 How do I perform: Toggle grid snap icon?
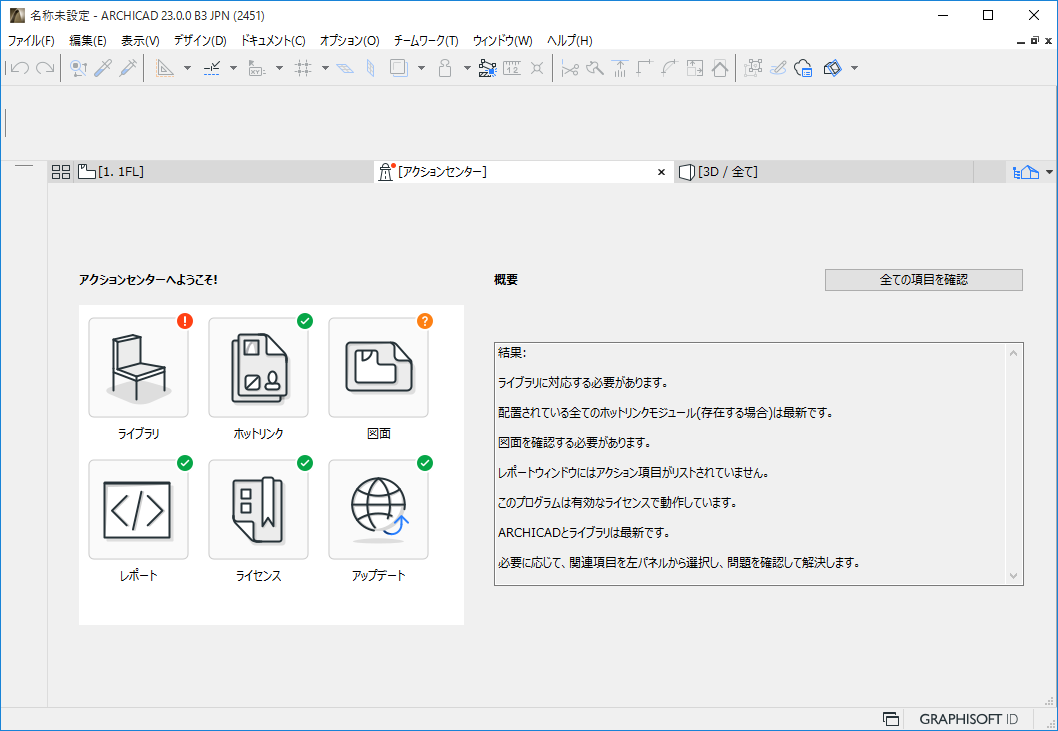click(303, 68)
